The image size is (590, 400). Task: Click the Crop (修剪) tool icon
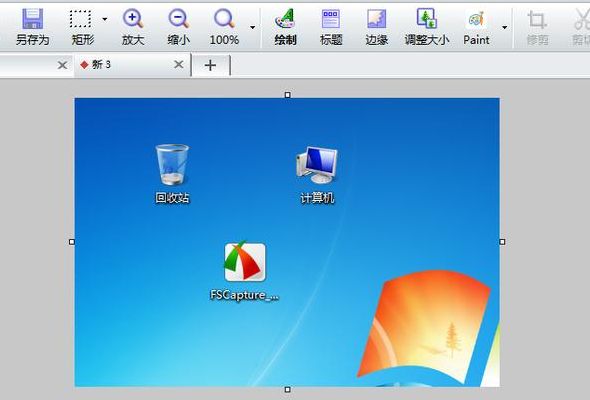(537, 20)
